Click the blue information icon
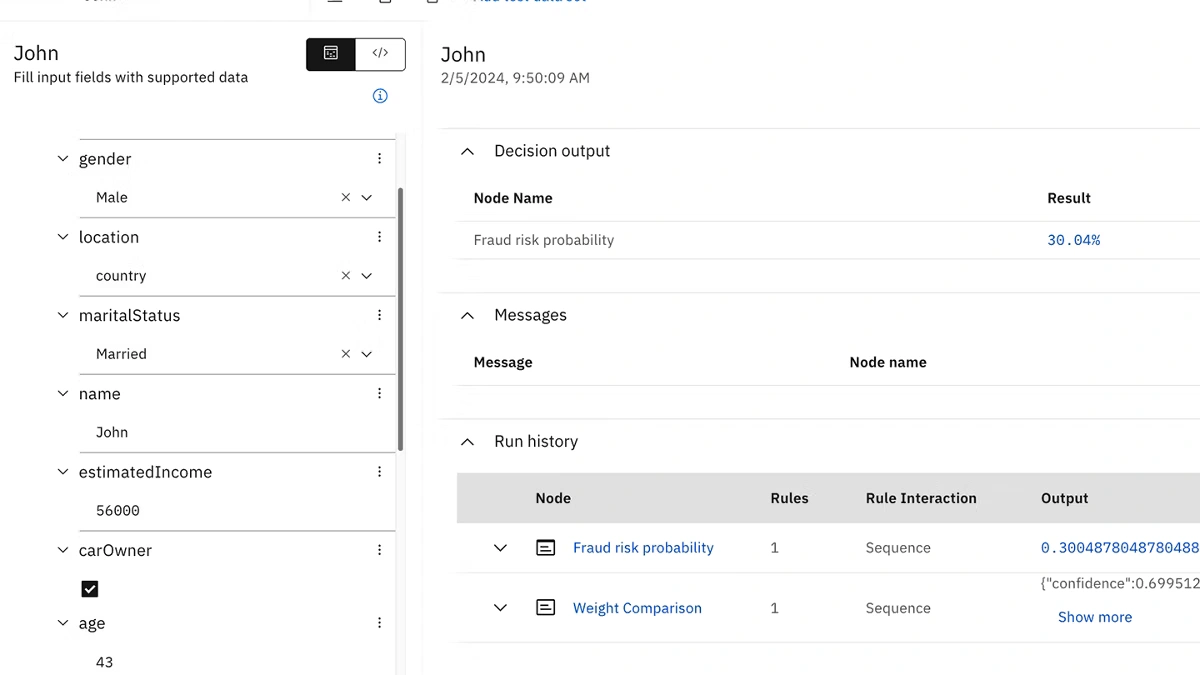This screenshot has height=675, width=1200. click(380, 96)
